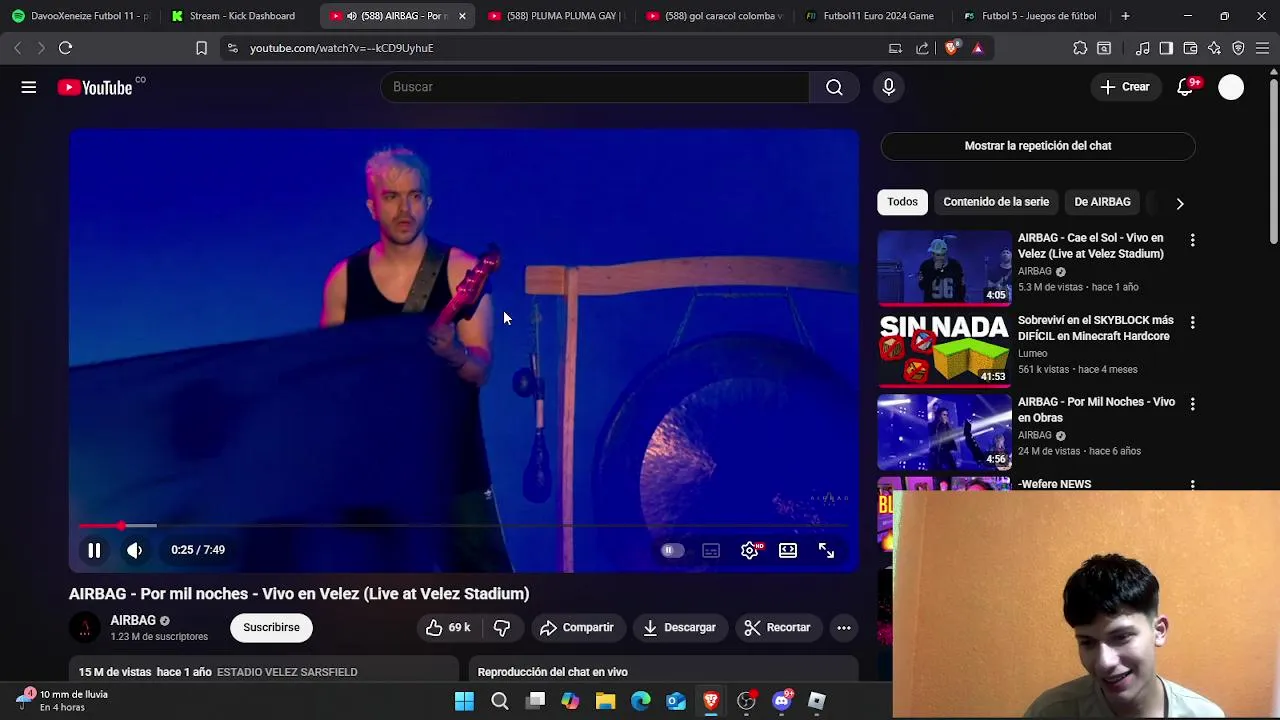Open browser extensions puzzle icon
Screen dimensions: 1280x720
tap(1080, 48)
